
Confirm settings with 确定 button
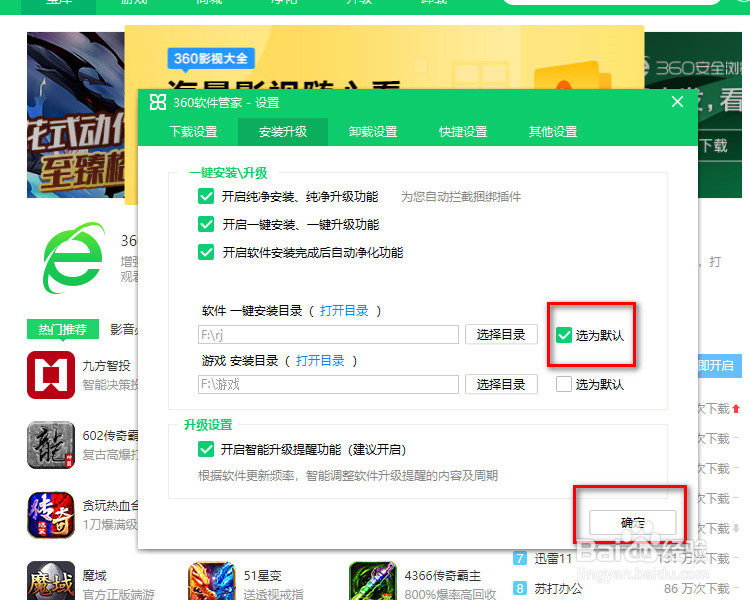click(x=632, y=522)
